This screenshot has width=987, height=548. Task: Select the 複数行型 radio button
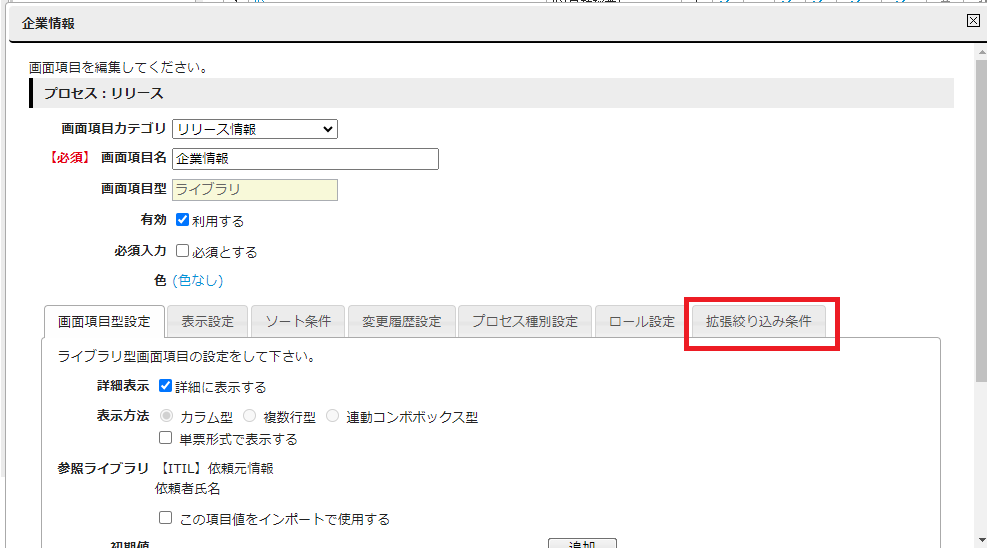coord(250,416)
